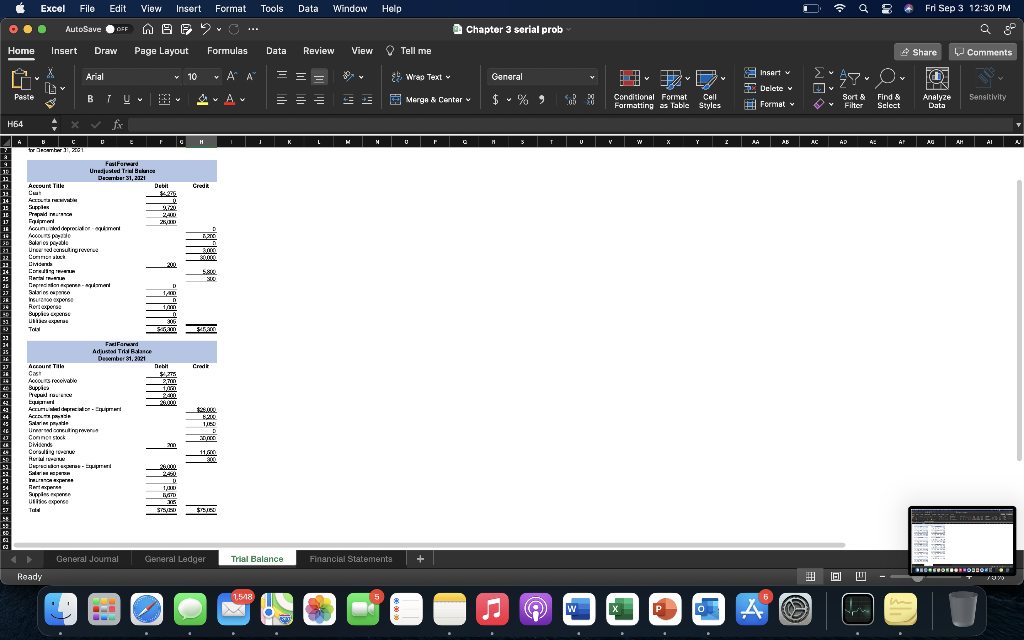1024x640 pixels.
Task: Click the decrease decimal icon
Action: click(590, 99)
